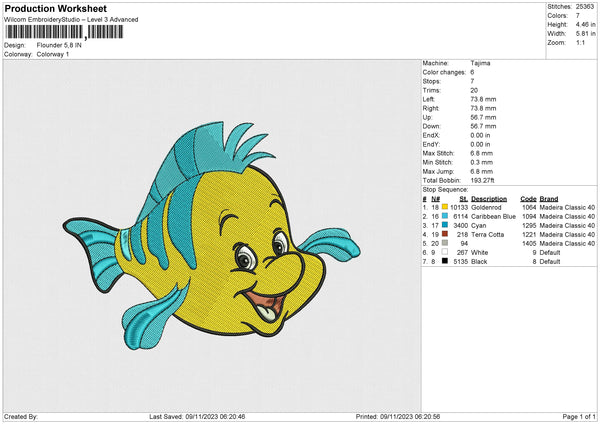
Task: Click the barcode under the worksheet title
Action: click(64, 32)
